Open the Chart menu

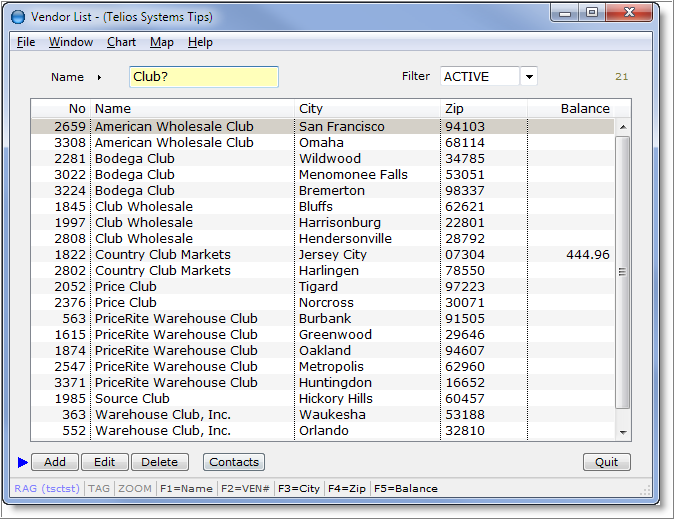121,42
